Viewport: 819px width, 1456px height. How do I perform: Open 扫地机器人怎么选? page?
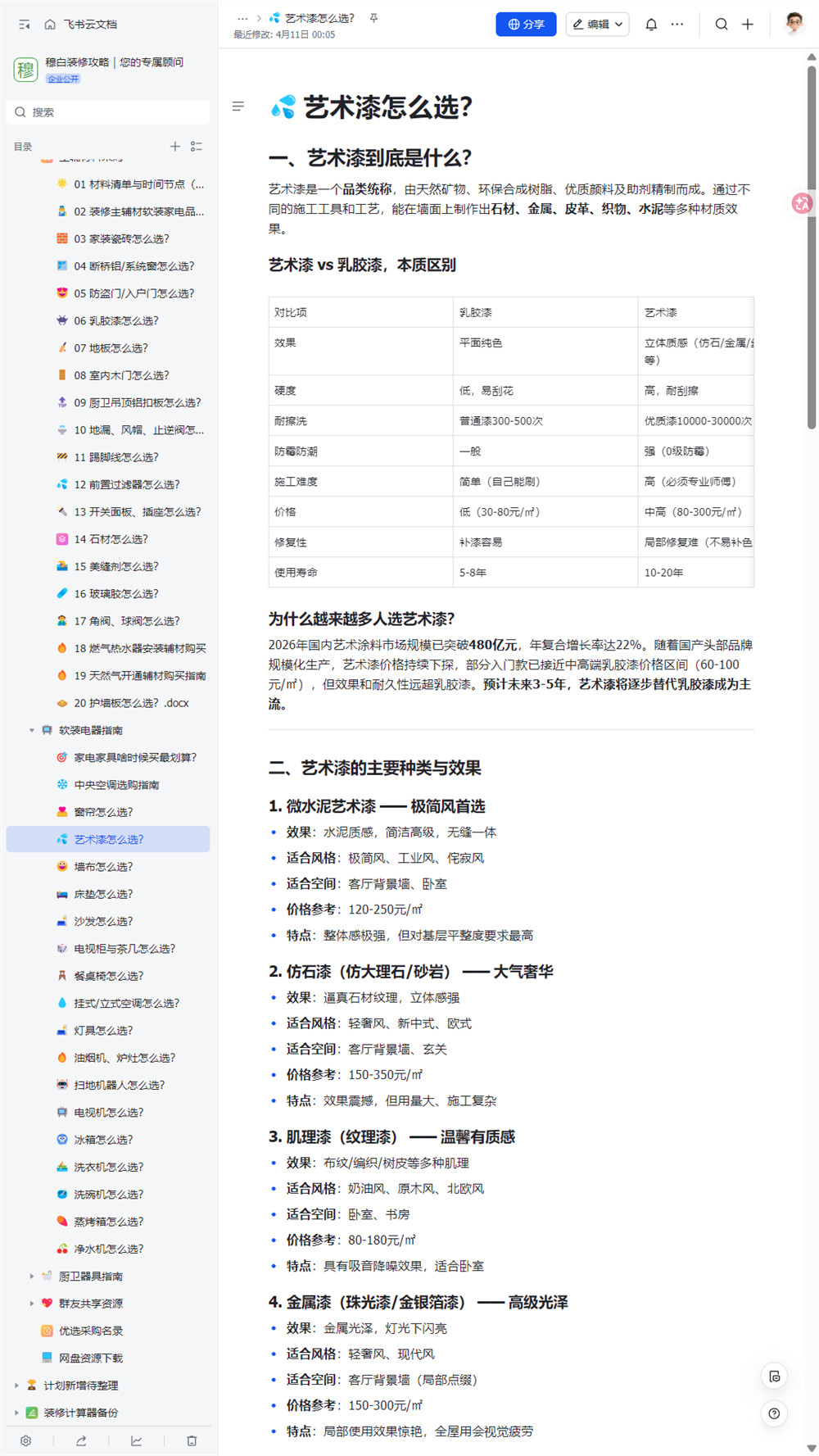[119, 1085]
